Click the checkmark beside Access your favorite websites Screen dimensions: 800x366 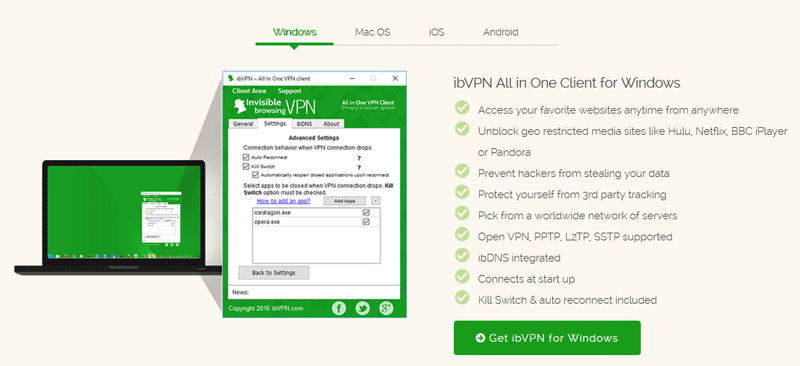(462, 107)
